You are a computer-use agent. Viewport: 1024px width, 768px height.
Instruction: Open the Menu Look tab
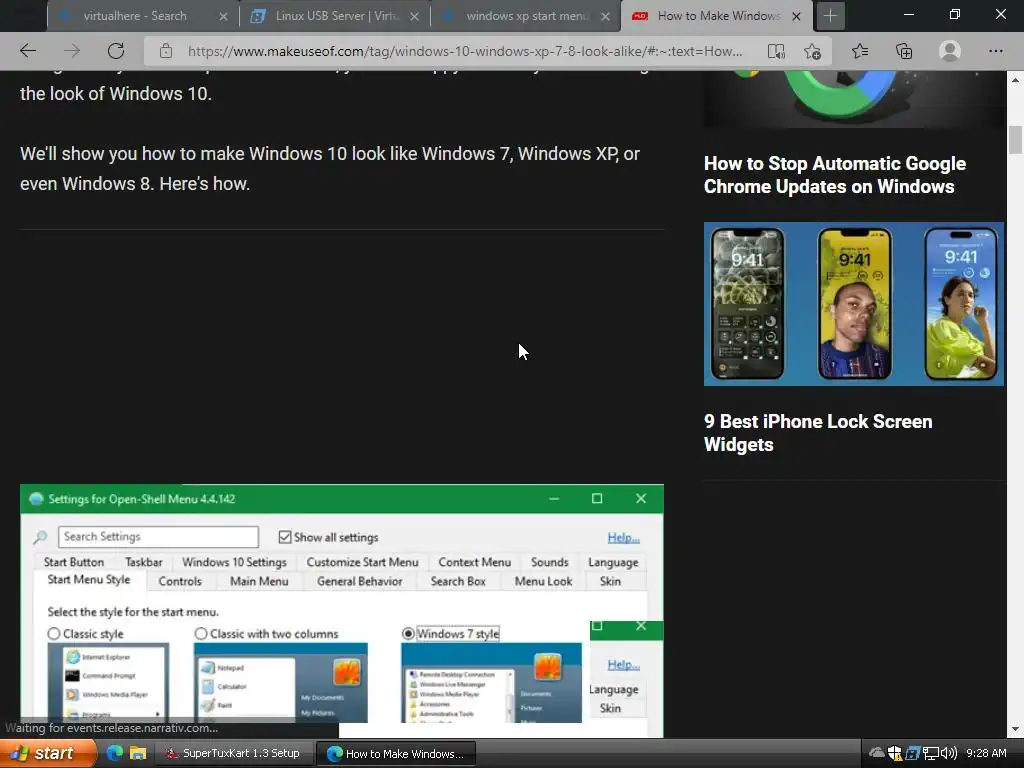[x=543, y=581]
